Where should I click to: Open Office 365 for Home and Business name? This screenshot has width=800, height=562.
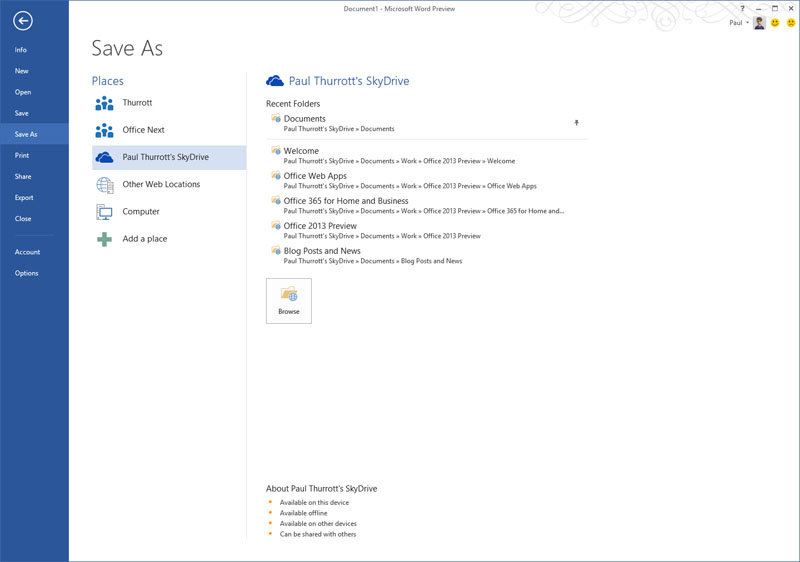346,201
